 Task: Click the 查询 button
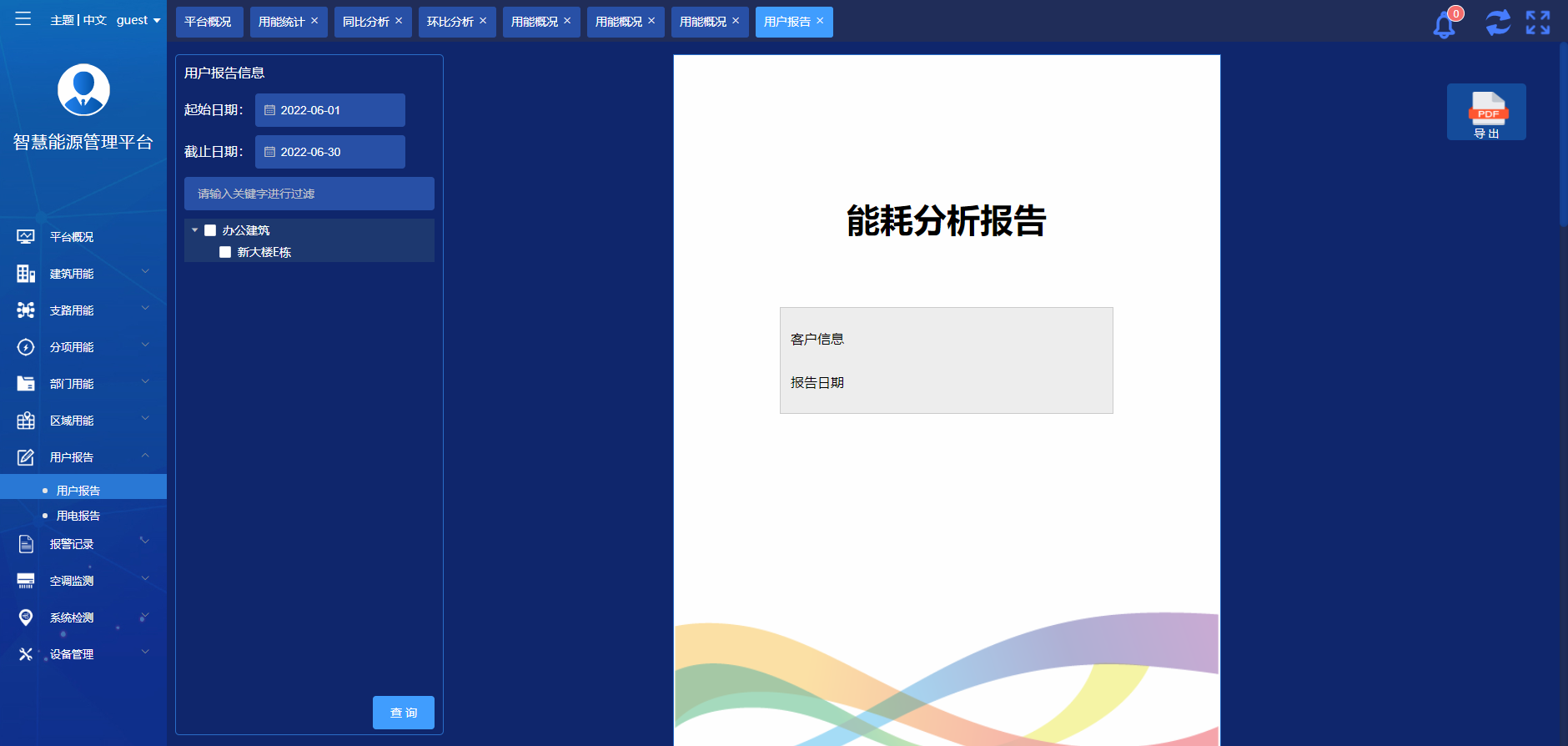(x=403, y=713)
